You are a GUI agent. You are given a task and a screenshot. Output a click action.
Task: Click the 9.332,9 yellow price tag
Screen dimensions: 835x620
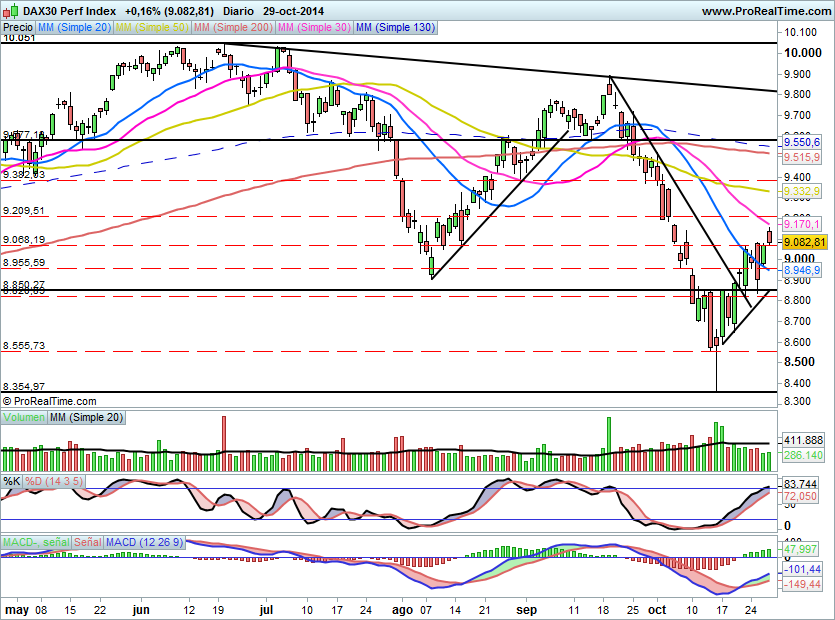pyautogui.click(x=802, y=191)
